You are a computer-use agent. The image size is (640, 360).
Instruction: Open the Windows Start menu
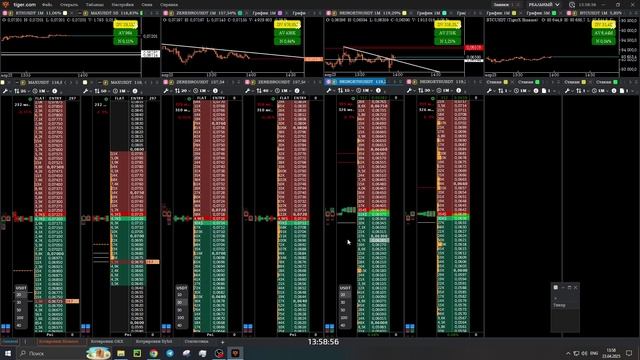pyautogui.click(x=7, y=353)
